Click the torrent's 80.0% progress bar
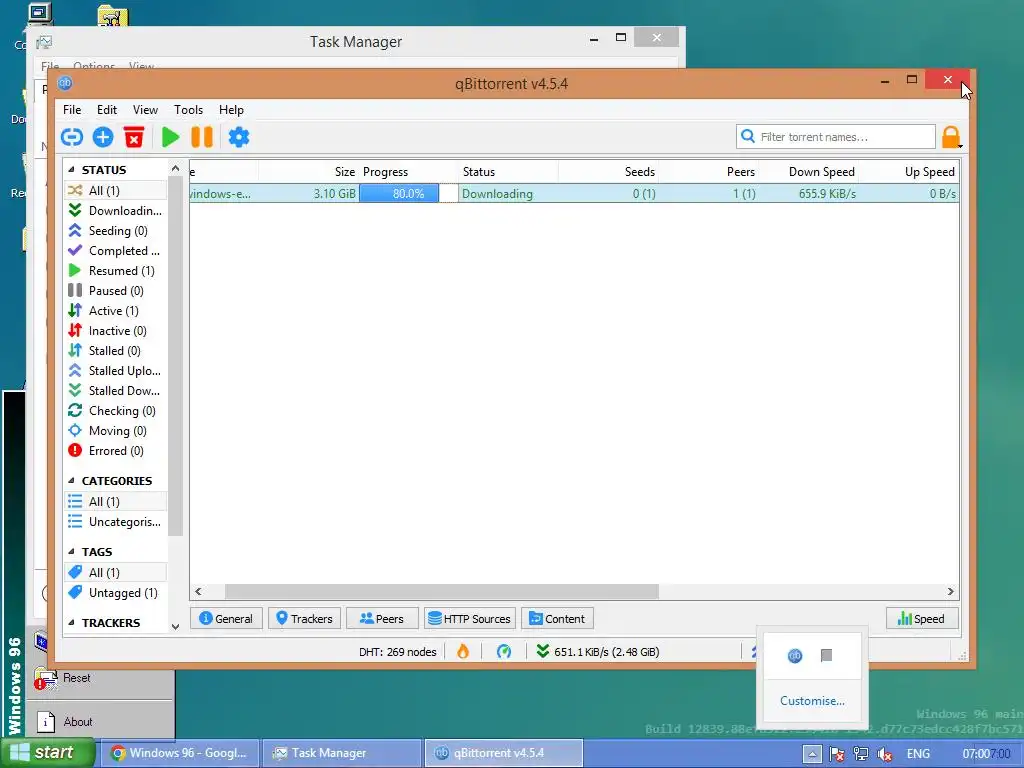 pos(408,193)
